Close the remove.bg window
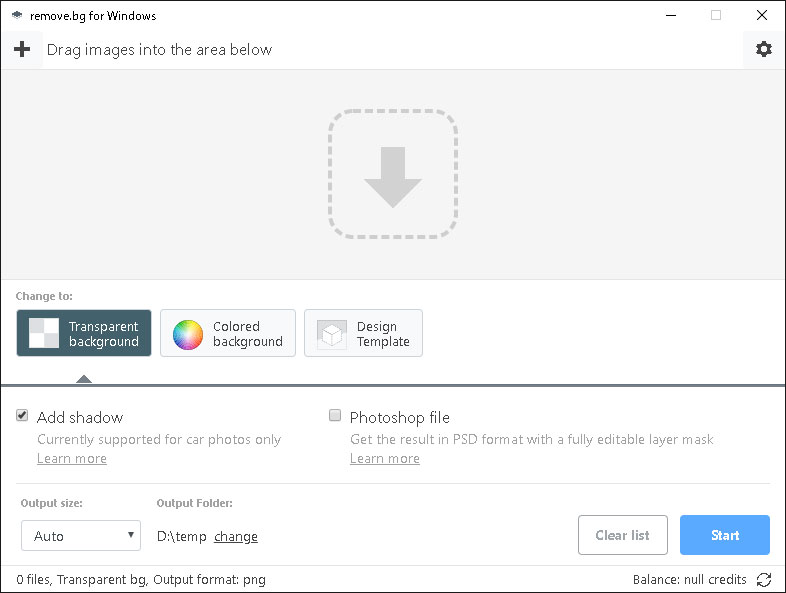Screen dimensions: 786x593 [761, 16]
